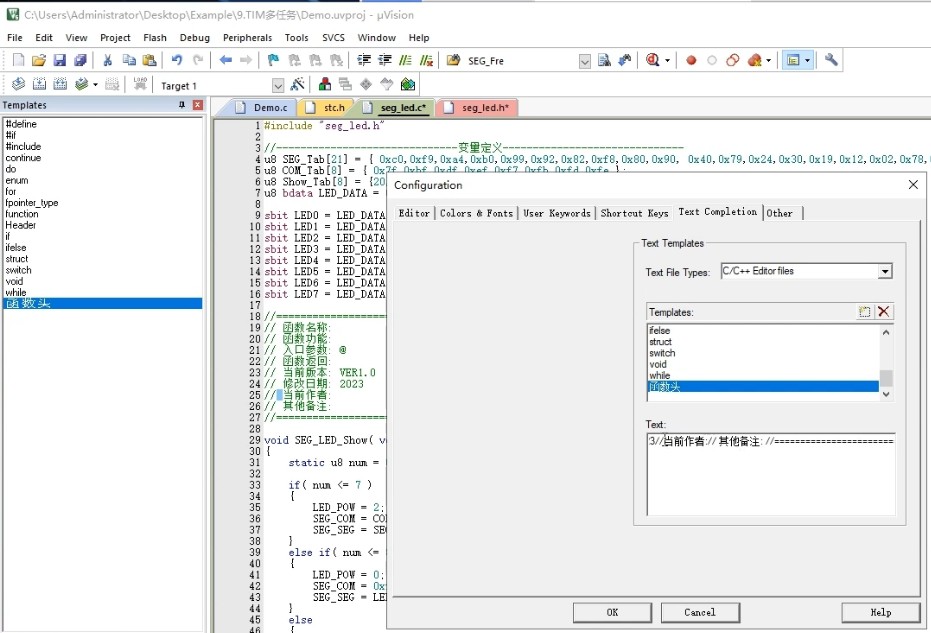The width and height of the screenshot is (931, 633).
Task: Open the Project menu
Action: pos(115,37)
